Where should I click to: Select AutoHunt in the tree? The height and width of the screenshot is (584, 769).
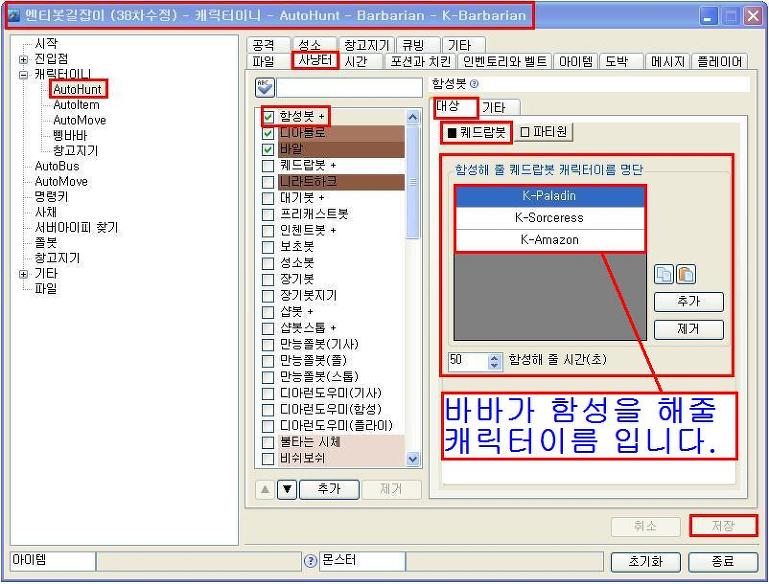click(77, 89)
